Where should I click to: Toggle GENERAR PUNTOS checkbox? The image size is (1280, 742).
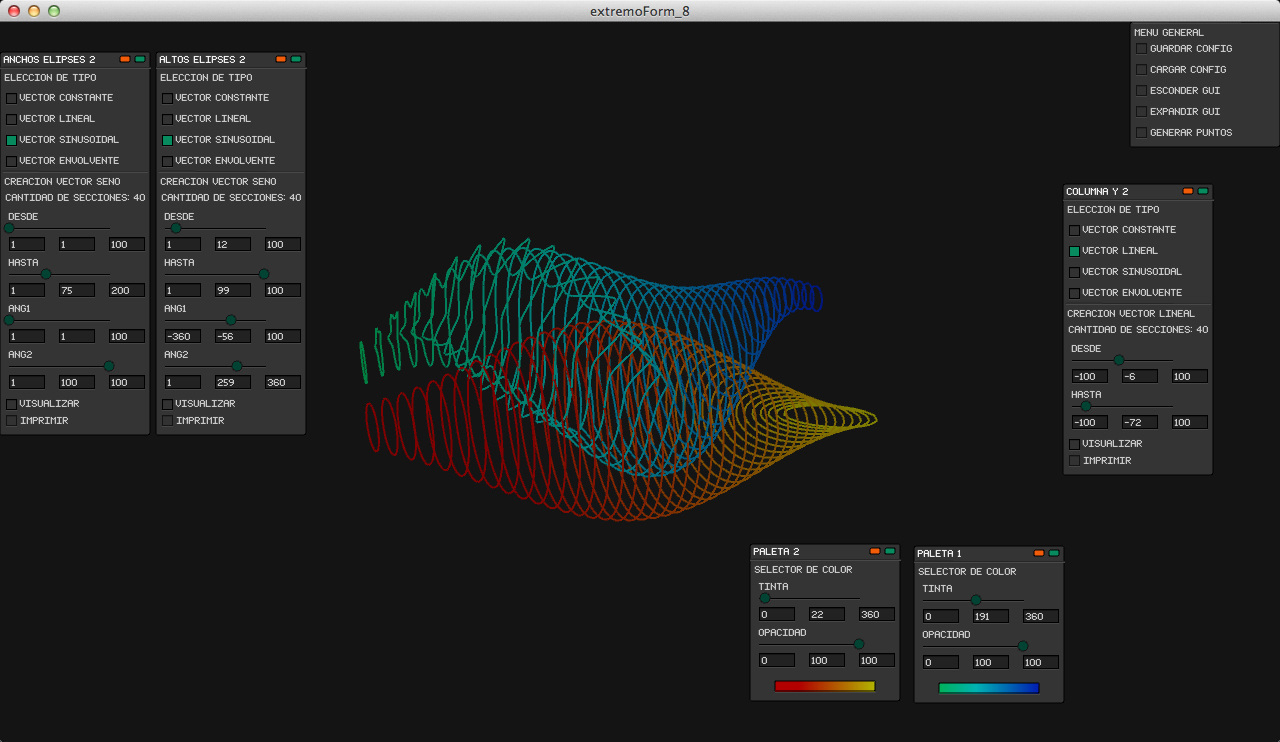click(x=1142, y=133)
